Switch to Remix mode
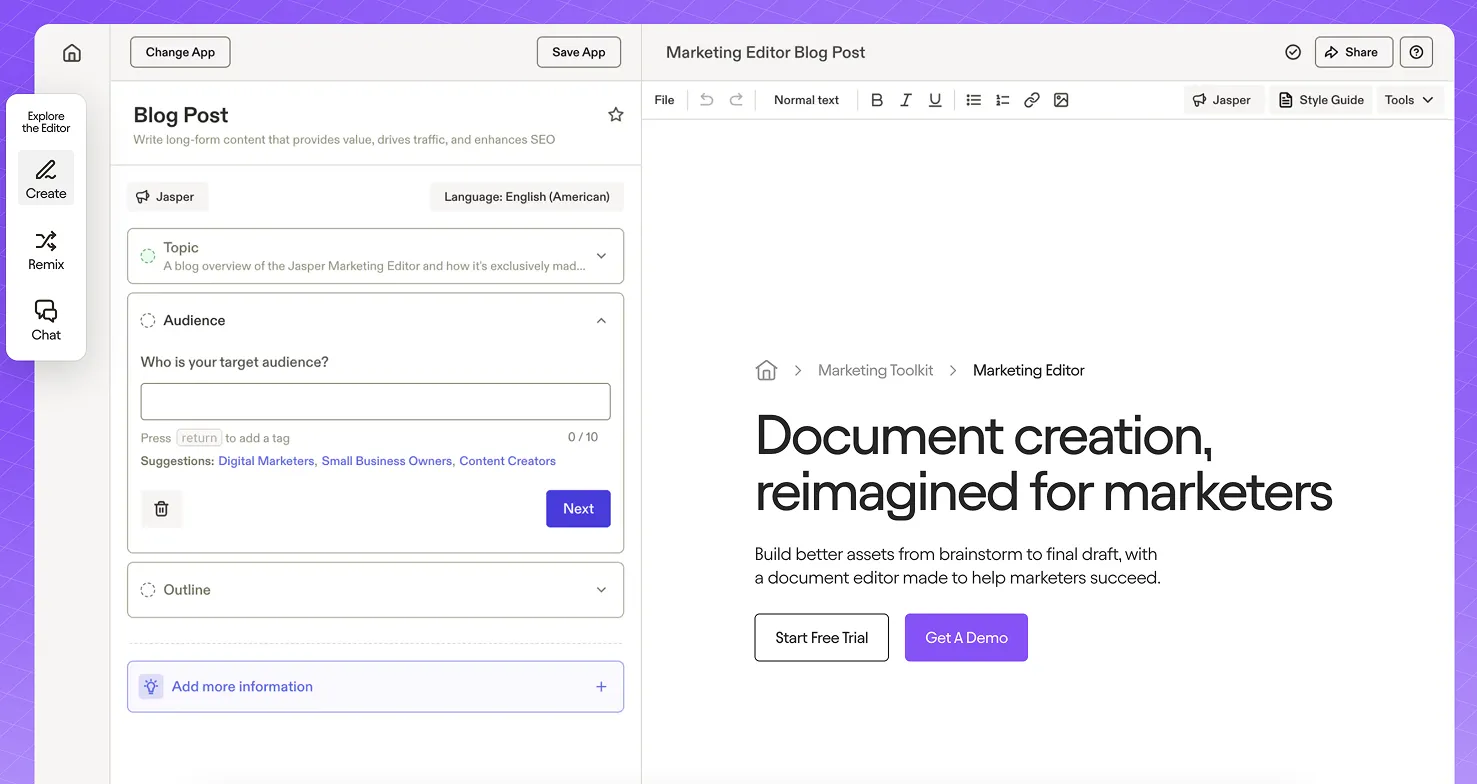This screenshot has width=1477, height=784. pos(46,250)
